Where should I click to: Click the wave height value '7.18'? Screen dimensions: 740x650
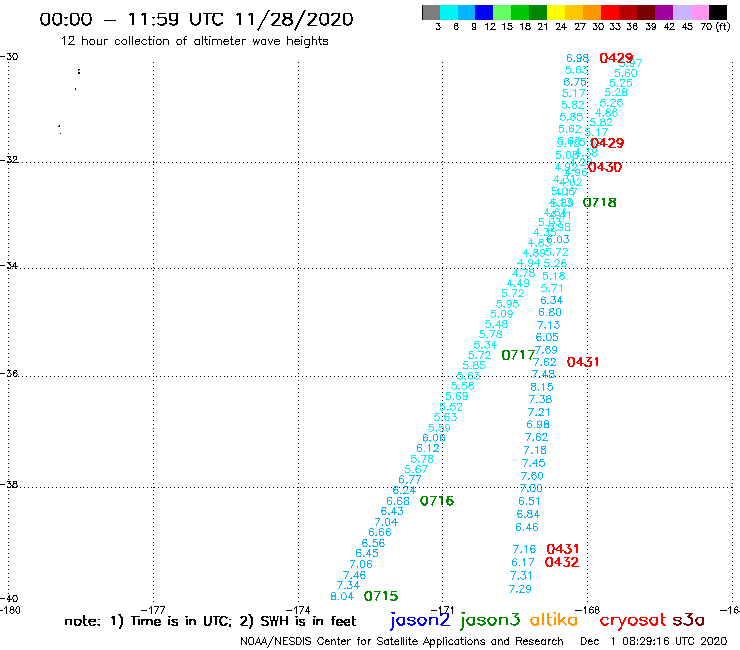(535, 450)
